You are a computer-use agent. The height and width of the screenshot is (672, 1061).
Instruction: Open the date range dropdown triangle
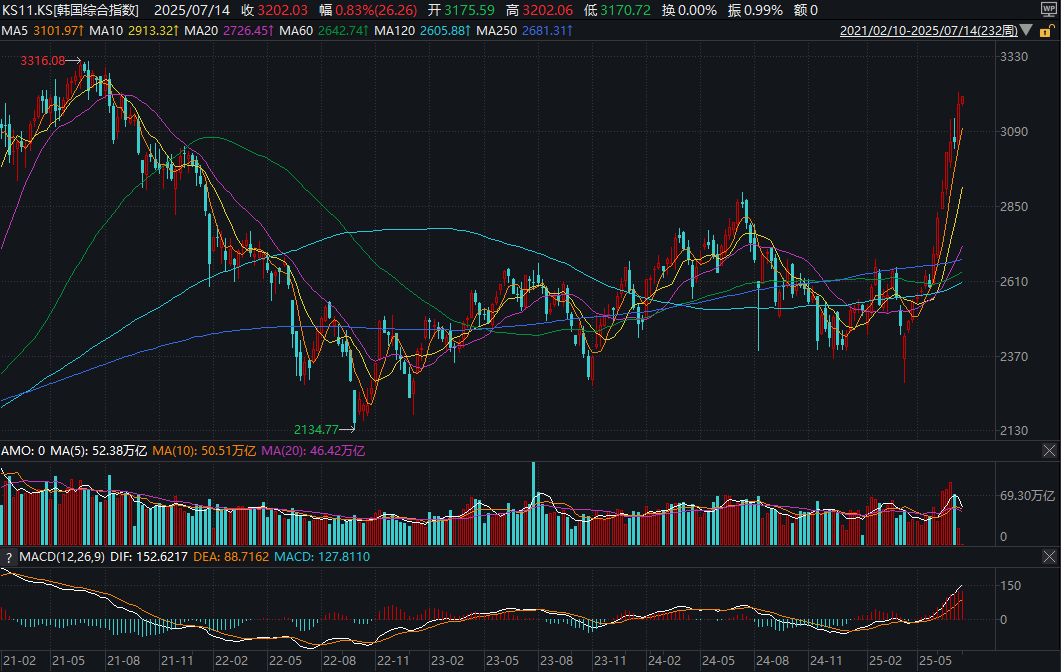click(x=1026, y=31)
